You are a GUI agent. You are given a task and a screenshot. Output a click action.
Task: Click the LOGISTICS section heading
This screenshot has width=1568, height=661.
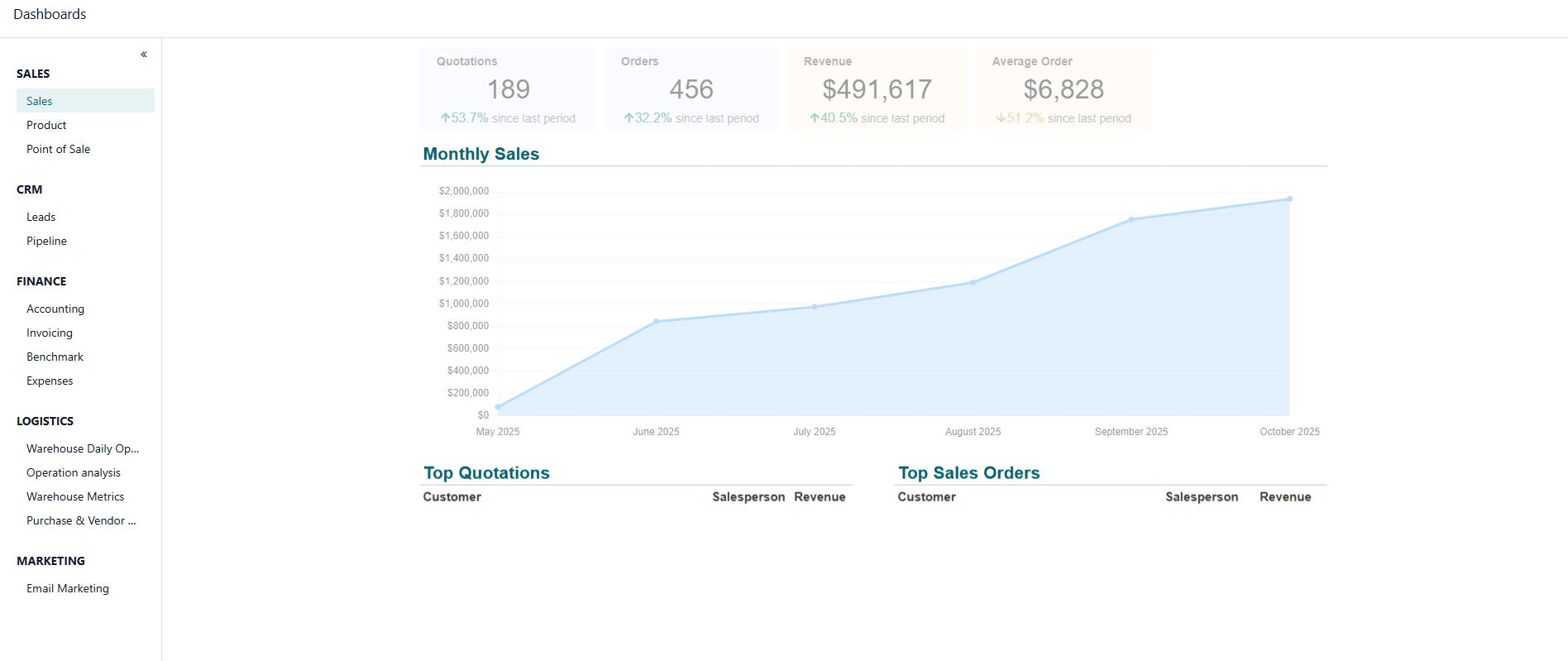tap(45, 421)
